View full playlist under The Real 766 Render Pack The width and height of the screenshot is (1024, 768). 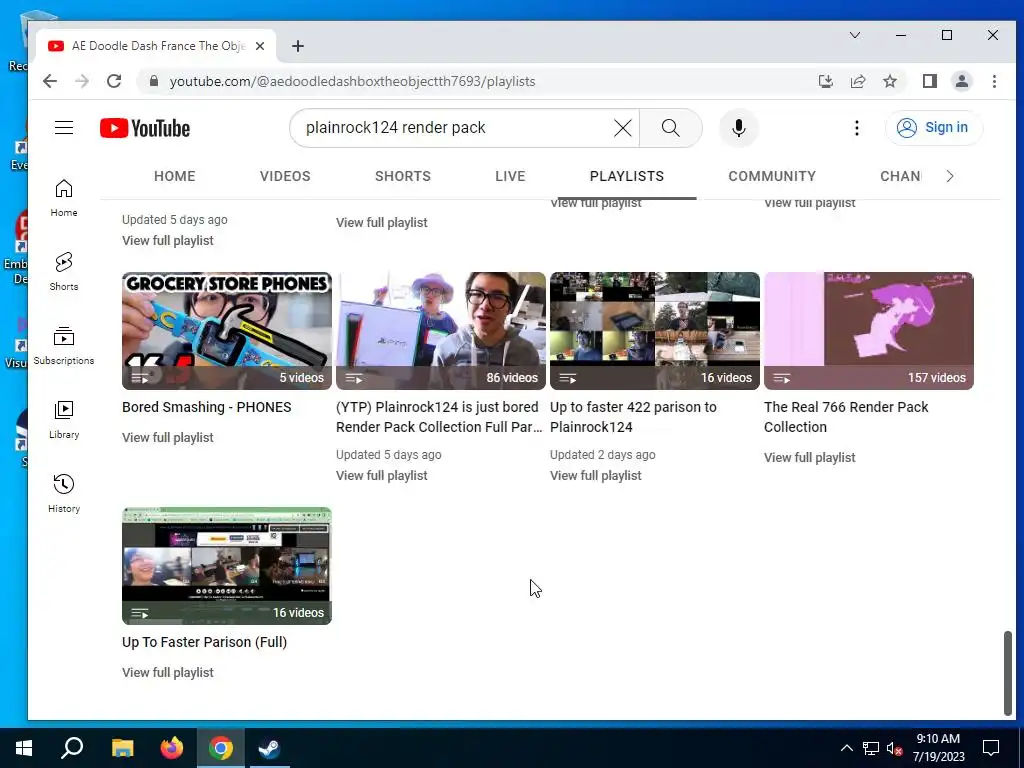click(x=810, y=458)
